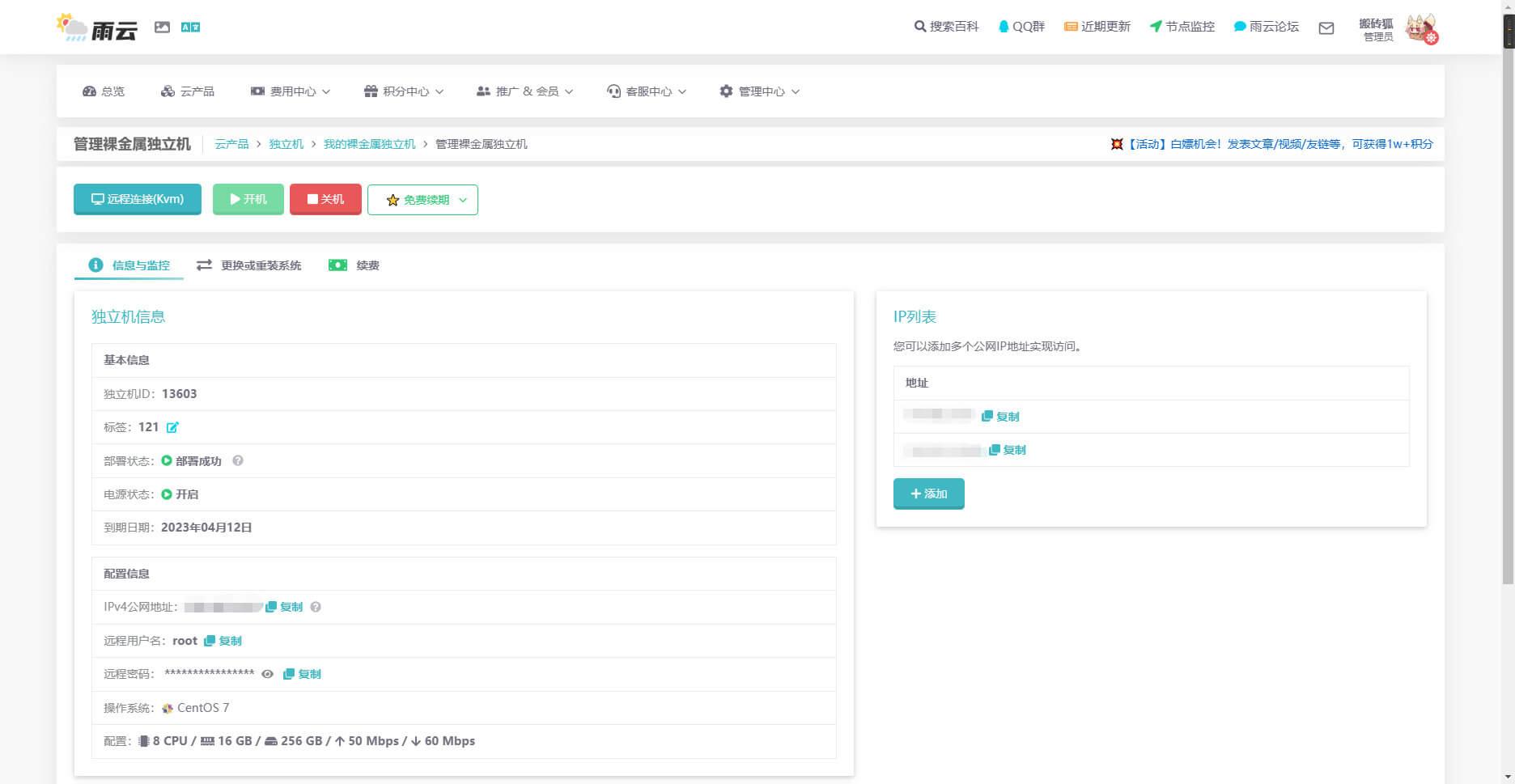Switch to the 续费 tab
Viewport: 1515px width, 784px height.
tap(354, 265)
